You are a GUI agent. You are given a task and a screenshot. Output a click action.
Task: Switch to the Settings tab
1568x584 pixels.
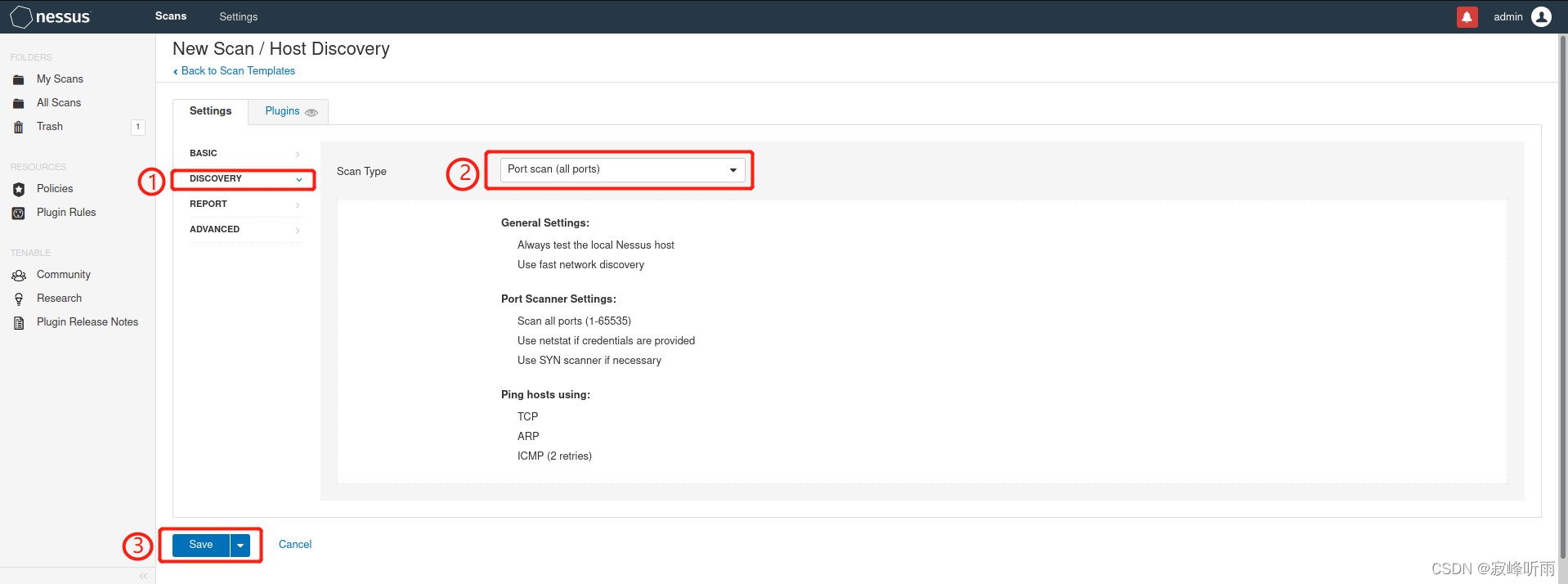click(210, 111)
